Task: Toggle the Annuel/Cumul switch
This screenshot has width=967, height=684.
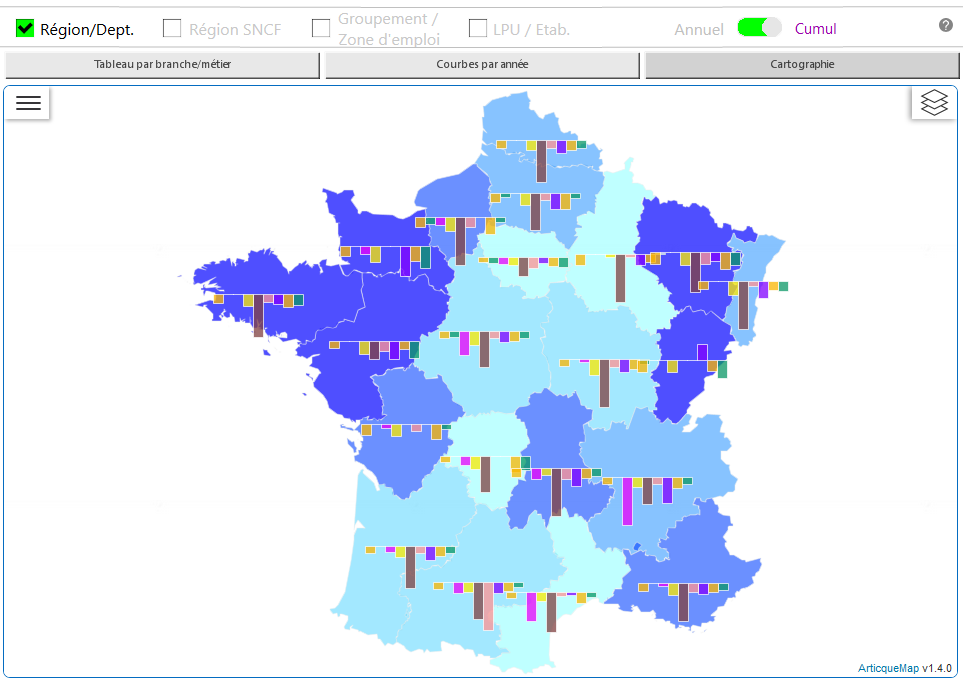Action: (x=759, y=28)
